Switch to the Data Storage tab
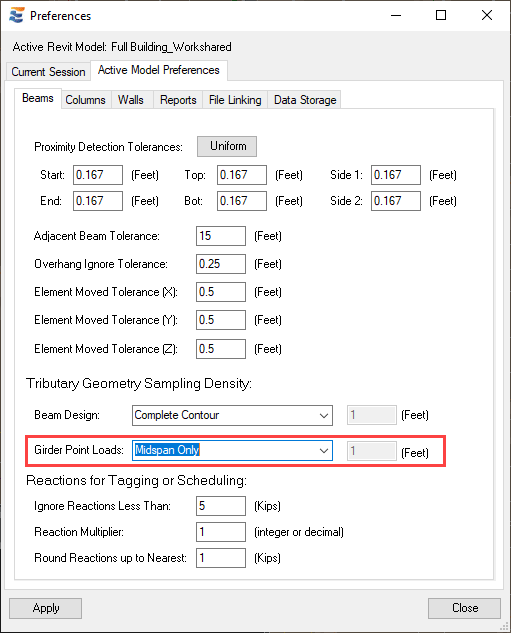The image size is (511, 633). point(305,100)
